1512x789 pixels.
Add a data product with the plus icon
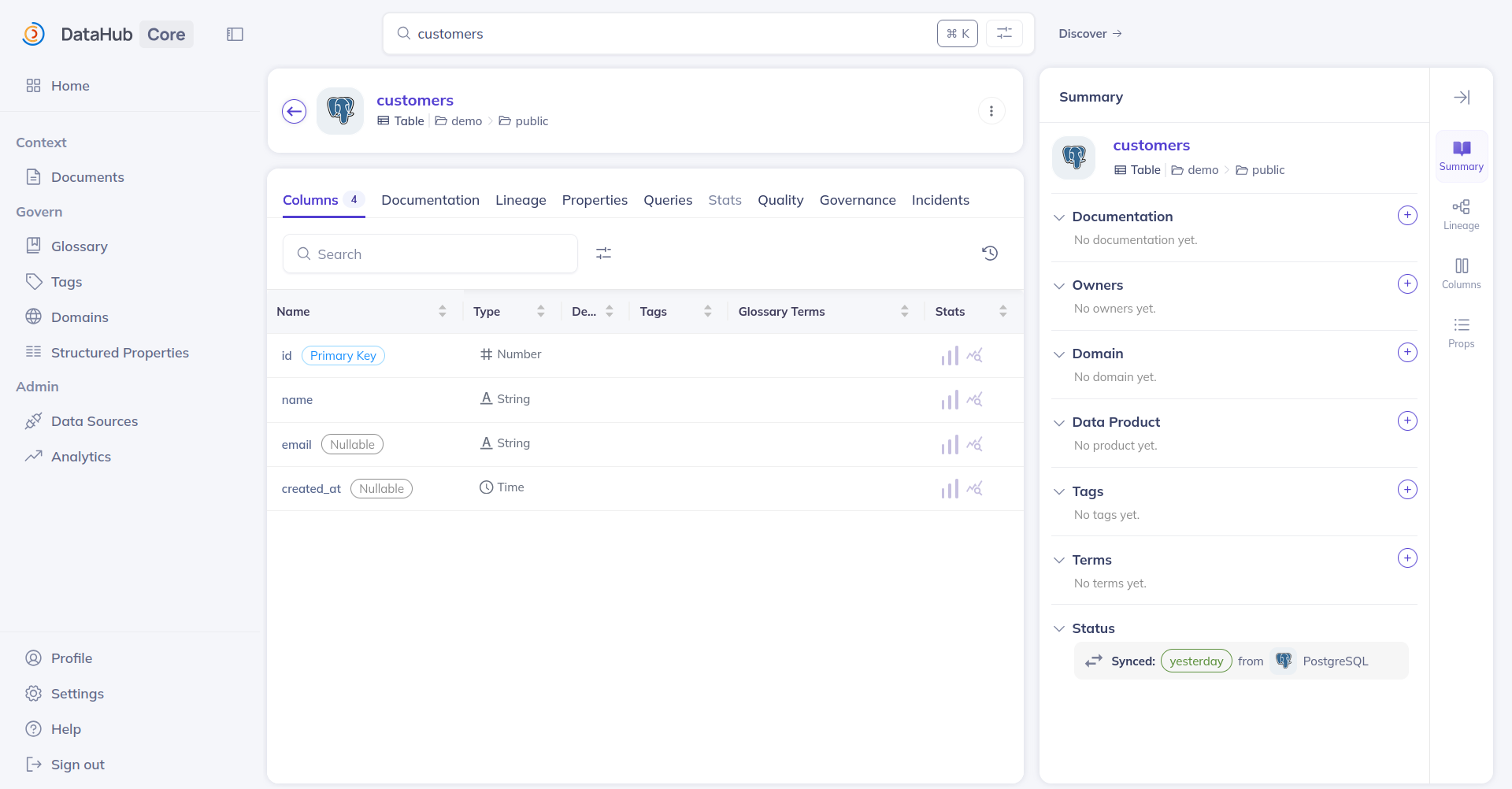coord(1407,421)
